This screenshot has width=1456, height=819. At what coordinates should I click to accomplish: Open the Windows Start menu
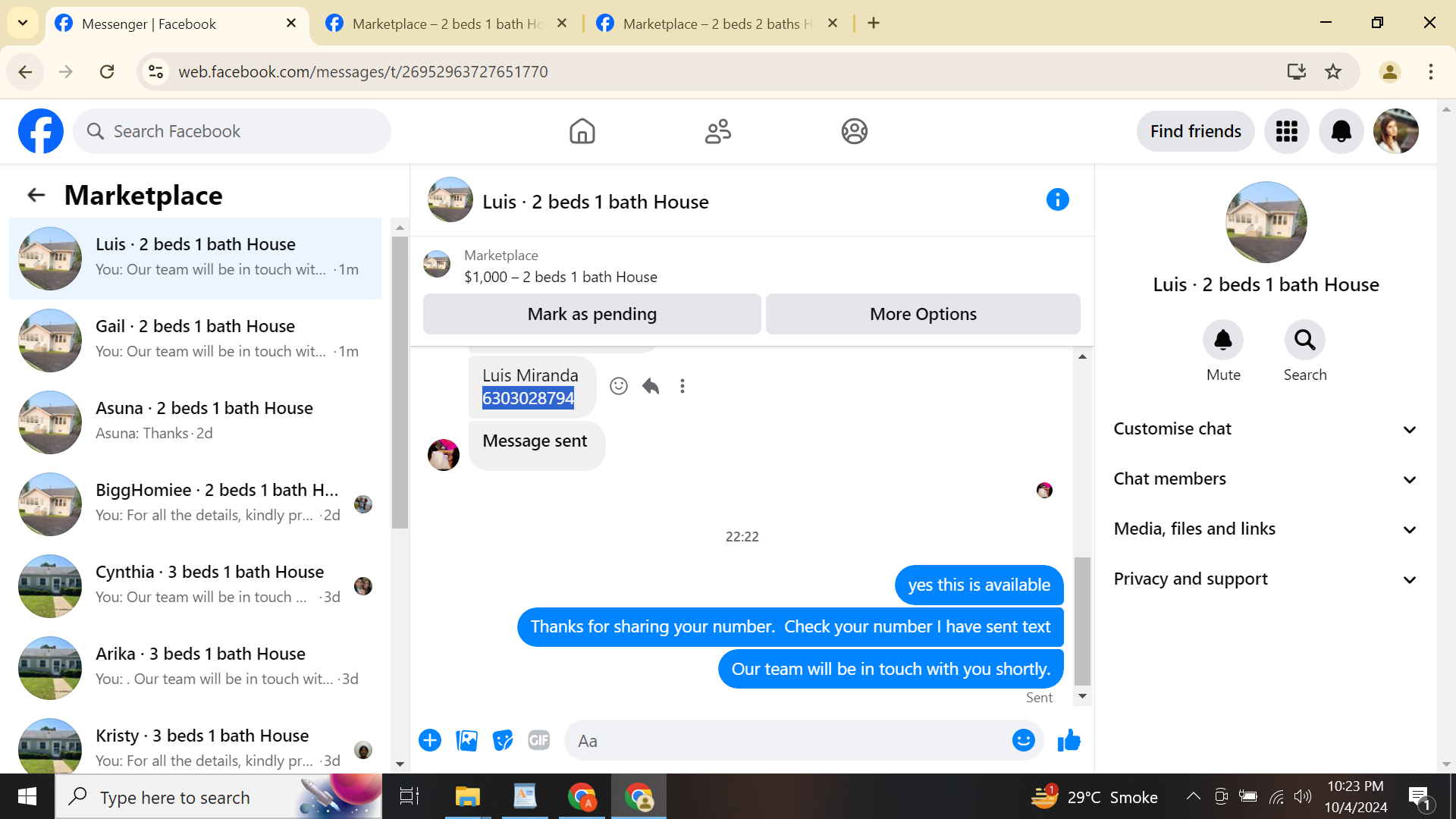pyautogui.click(x=27, y=796)
